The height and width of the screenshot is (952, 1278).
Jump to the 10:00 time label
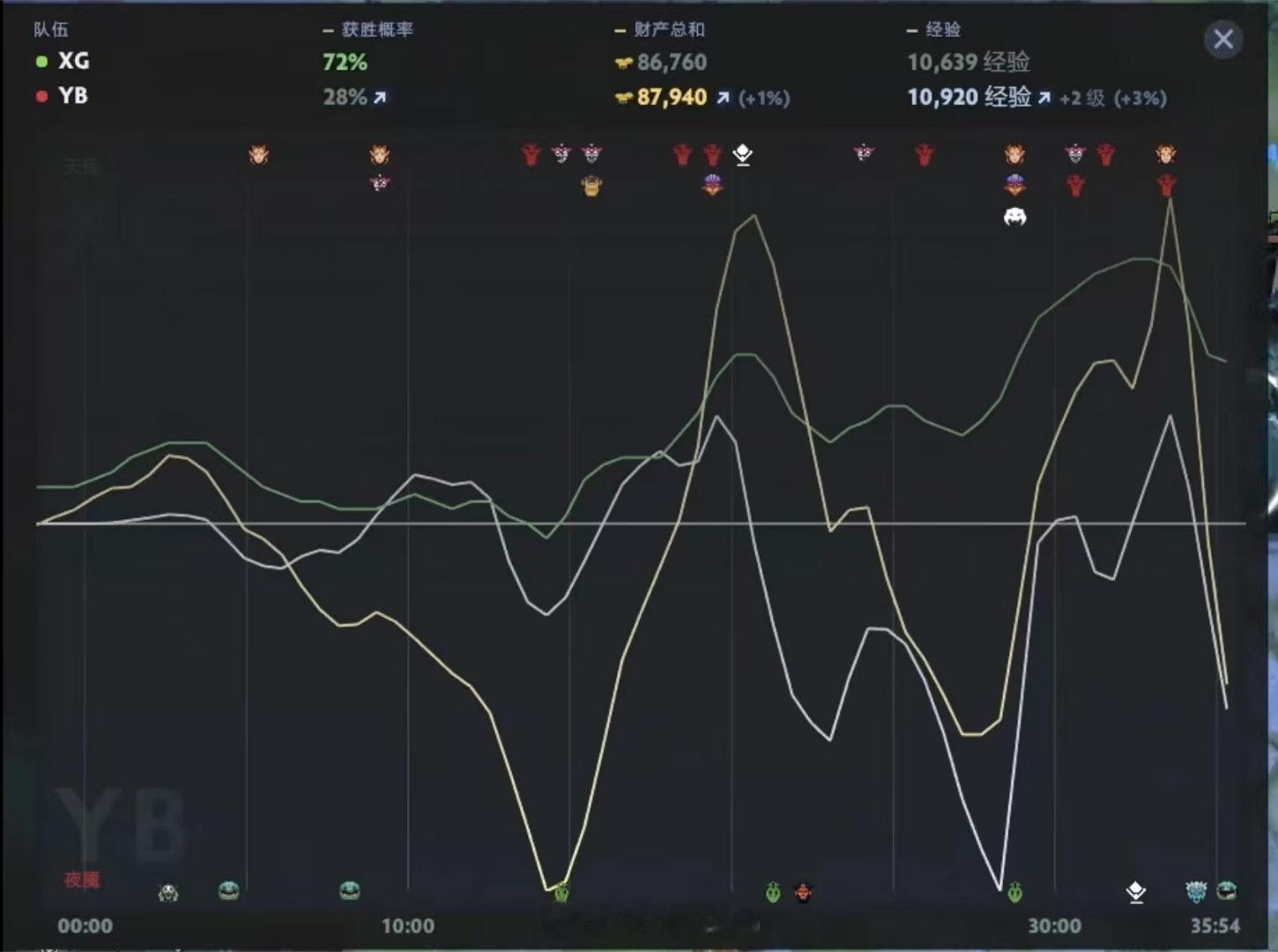tap(408, 926)
